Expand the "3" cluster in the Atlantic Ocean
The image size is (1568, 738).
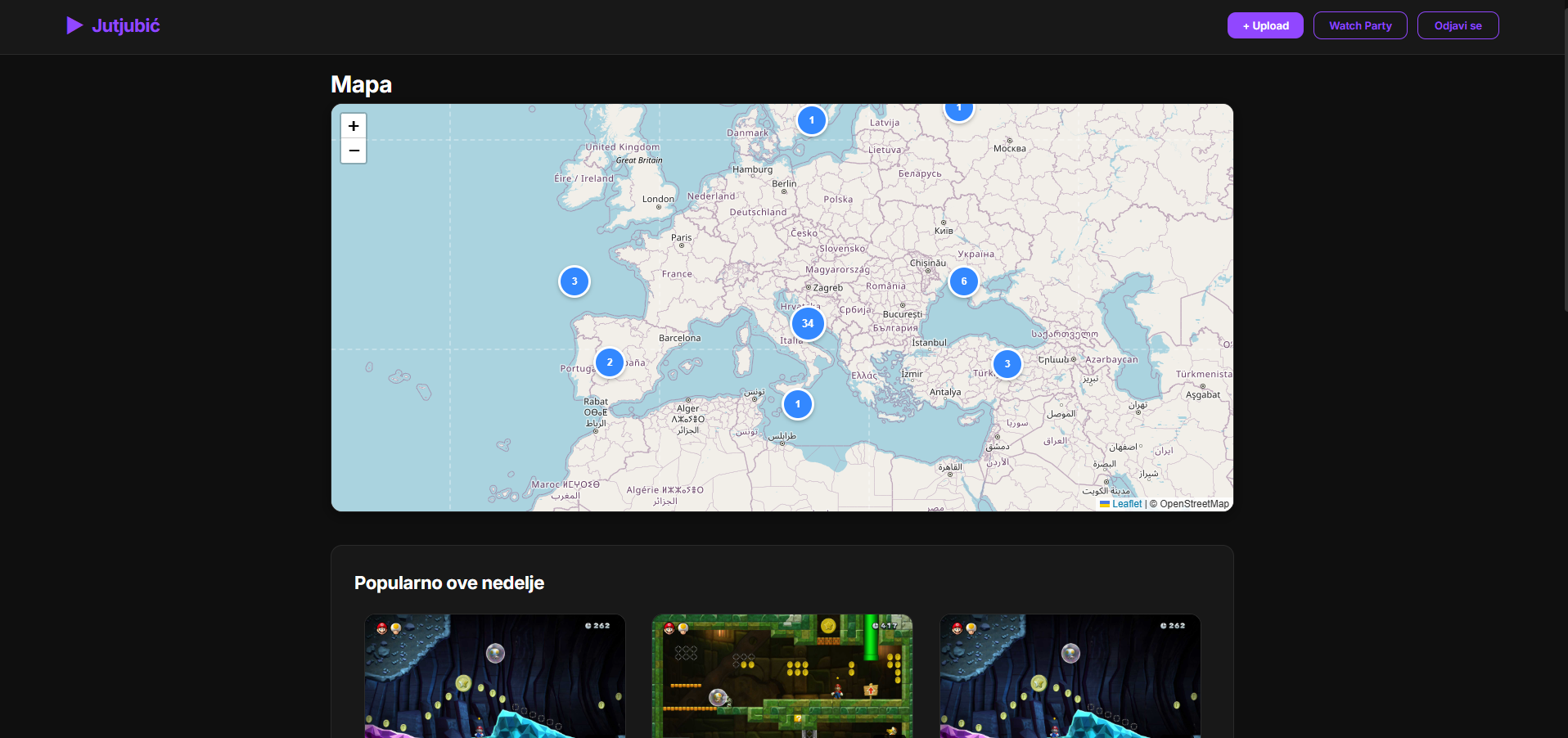coord(574,281)
